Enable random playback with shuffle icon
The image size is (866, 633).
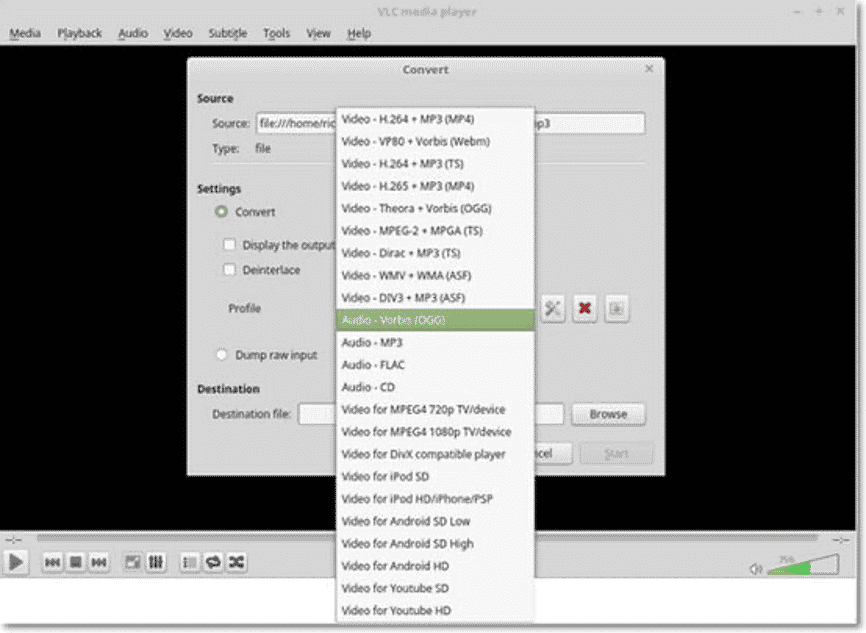pyautogui.click(x=238, y=563)
